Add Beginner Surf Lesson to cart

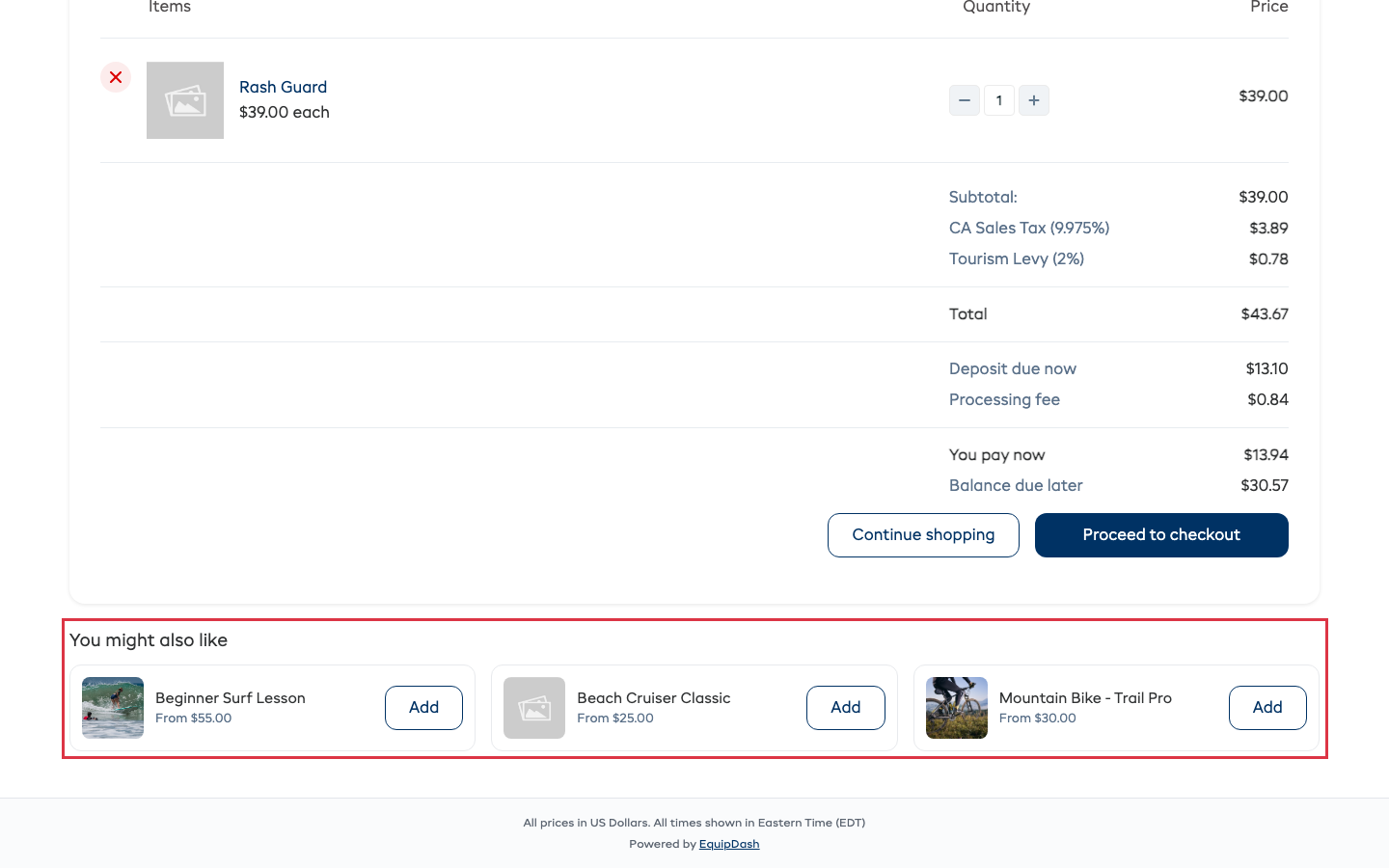(x=423, y=708)
